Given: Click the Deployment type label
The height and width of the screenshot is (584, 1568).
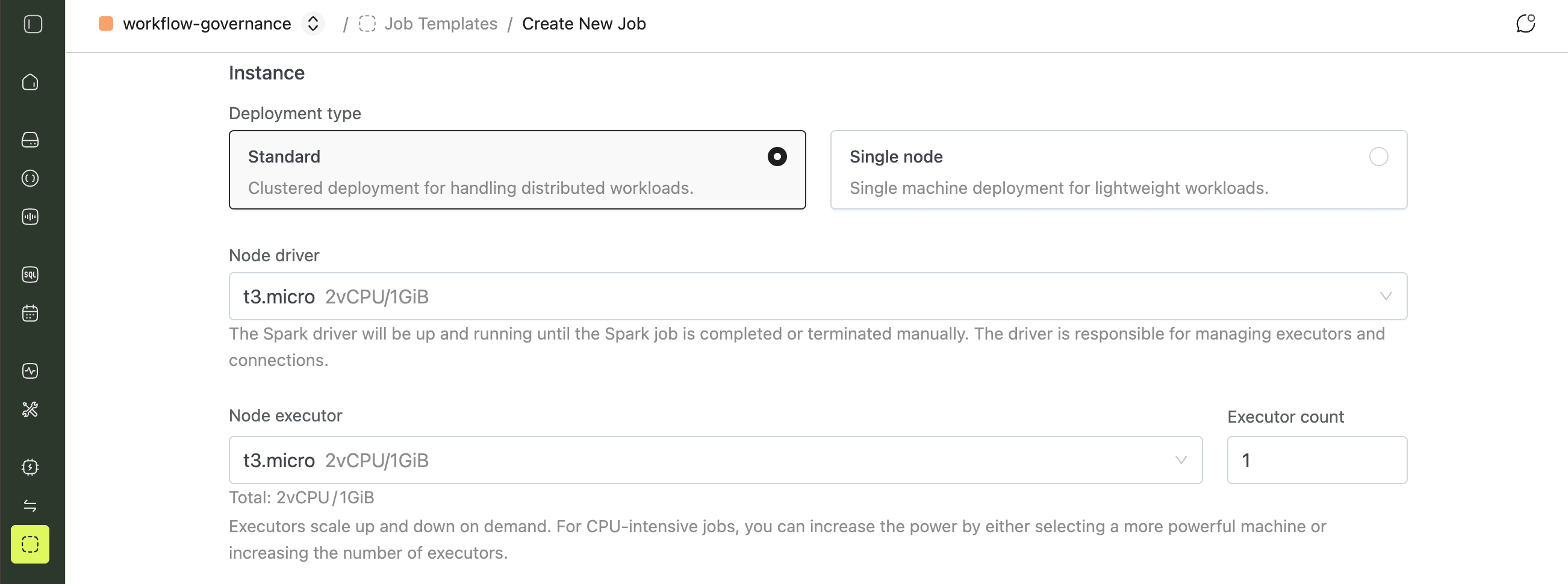Looking at the screenshot, I should tap(294, 113).
